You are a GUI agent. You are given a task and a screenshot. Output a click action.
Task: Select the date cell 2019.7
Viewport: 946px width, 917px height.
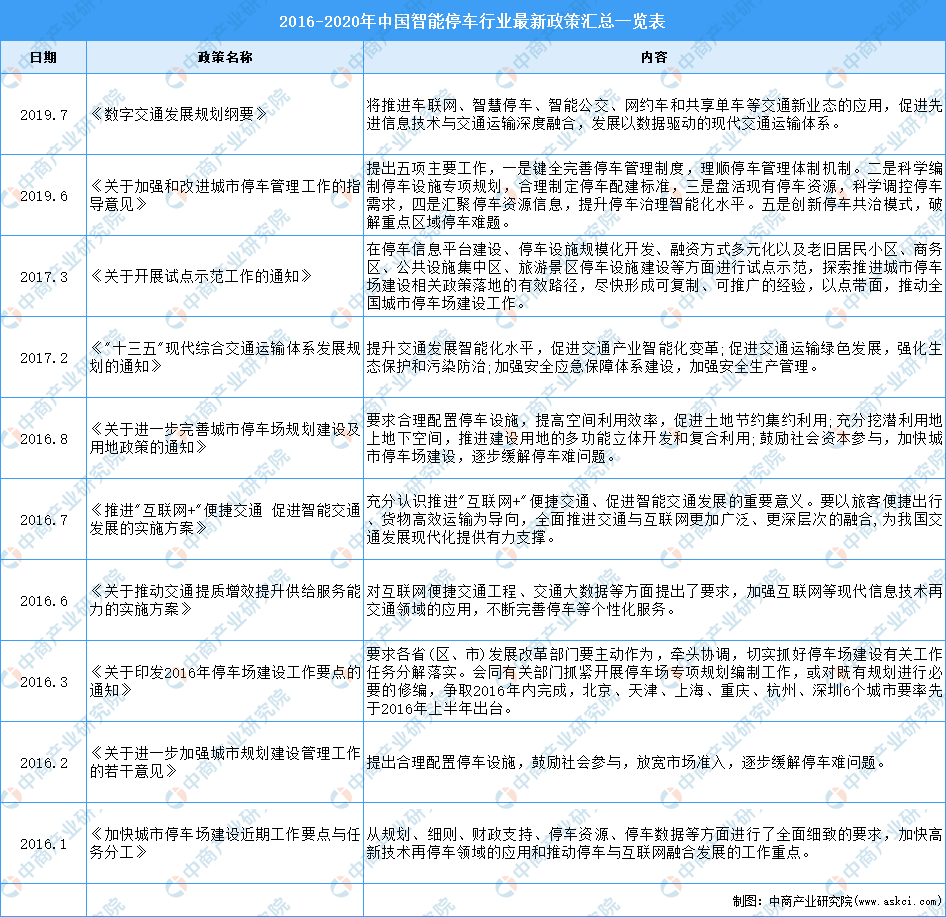[43, 115]
